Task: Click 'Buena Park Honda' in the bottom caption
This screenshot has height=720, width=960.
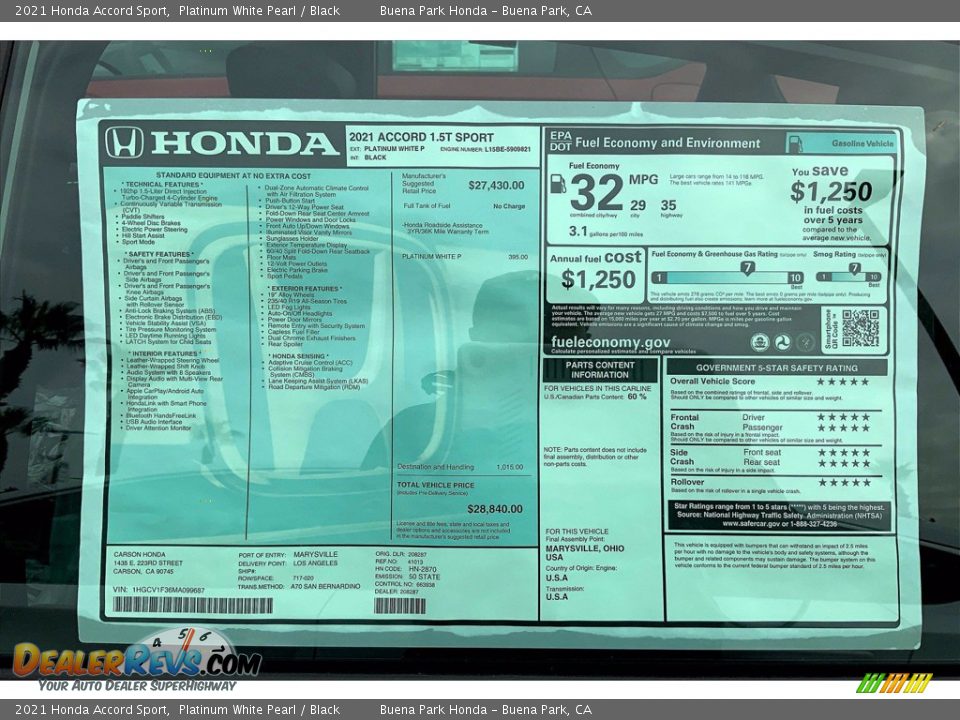Action: 433,710
